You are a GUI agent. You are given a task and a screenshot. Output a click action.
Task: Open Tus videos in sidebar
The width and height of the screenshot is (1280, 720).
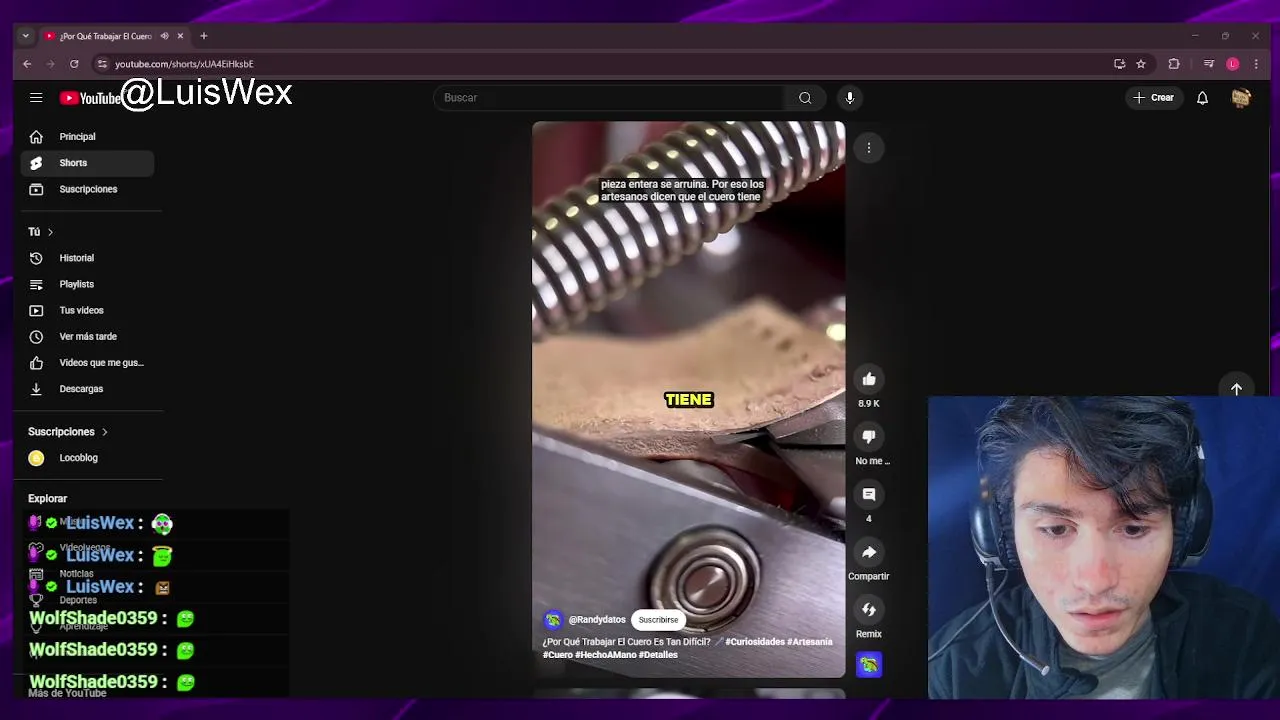tap(88, 310)
